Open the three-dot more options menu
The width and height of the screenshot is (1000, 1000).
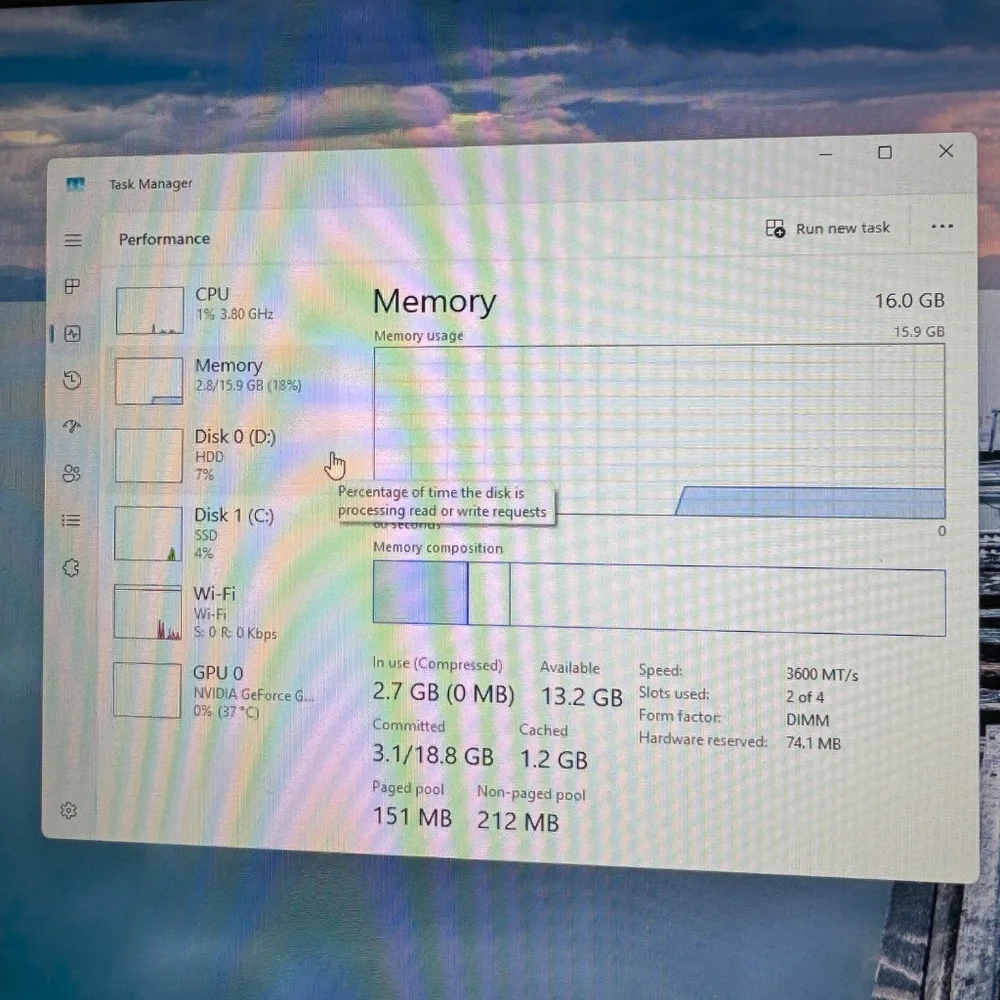(942, 226)
